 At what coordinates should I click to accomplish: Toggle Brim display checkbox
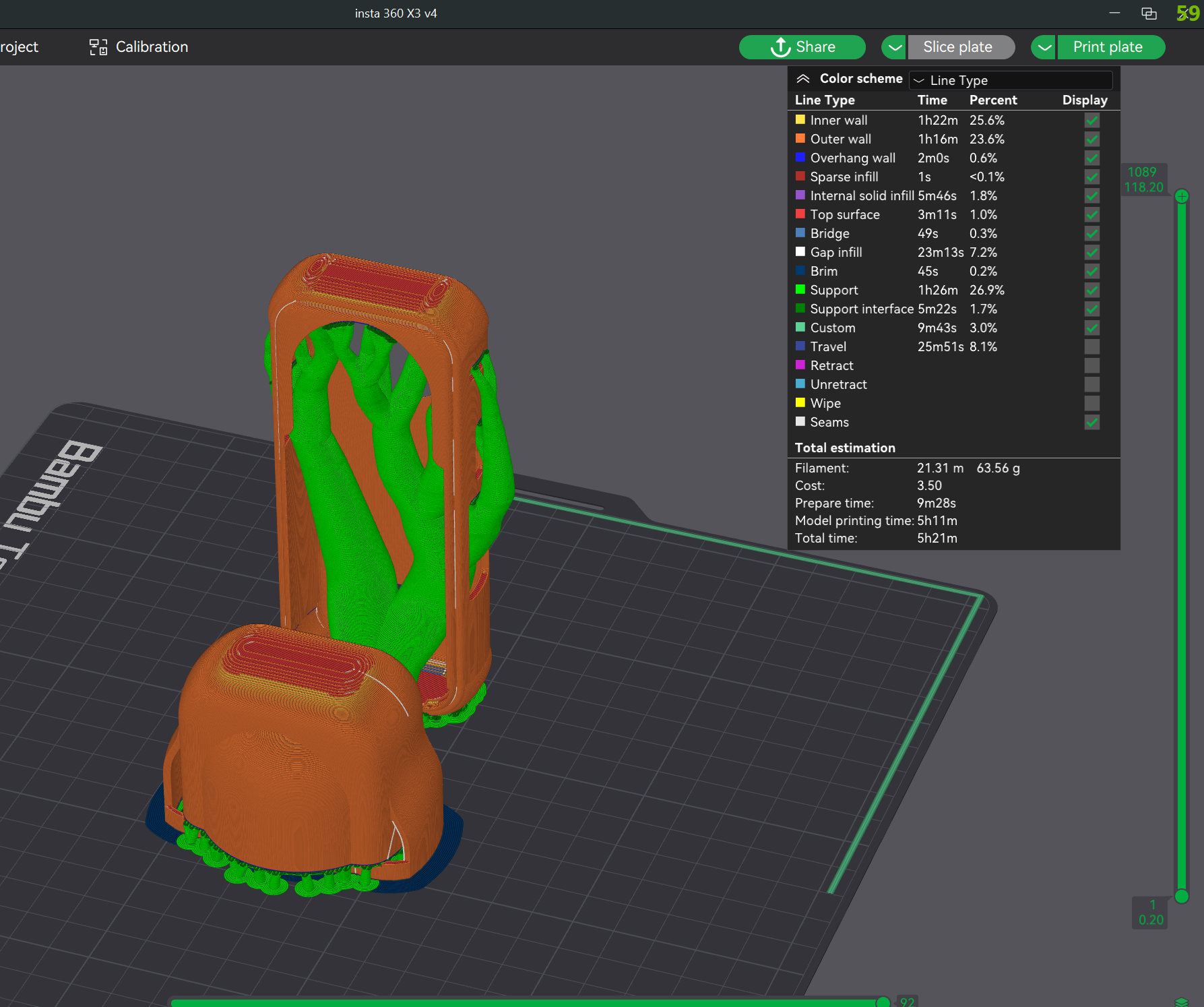click(1092, 271)
